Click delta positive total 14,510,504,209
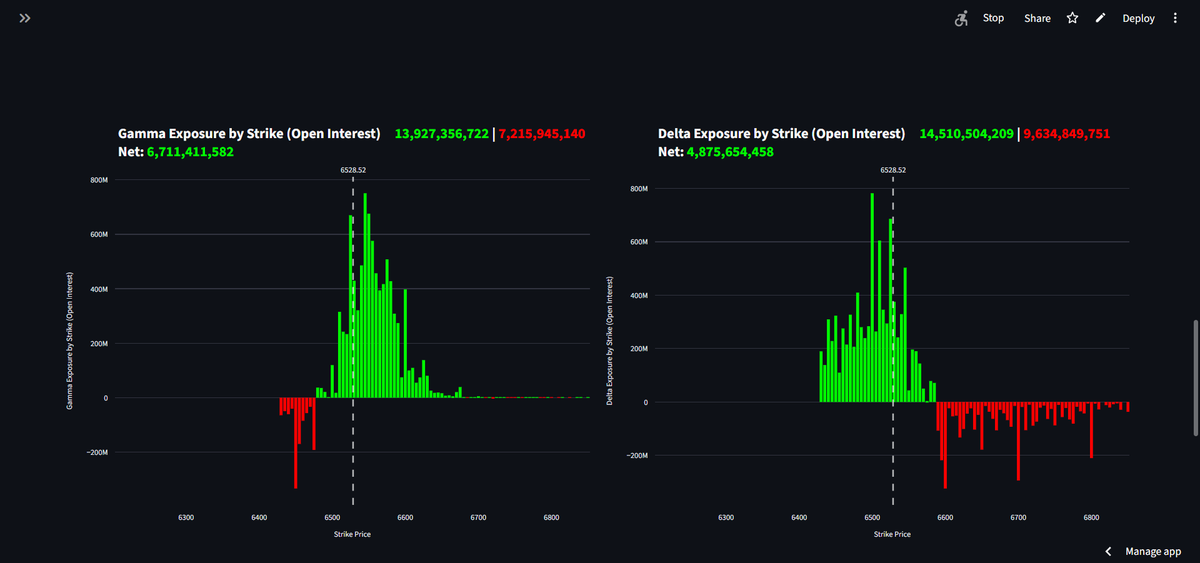Image resolution: width=1200 pixels, height=563 pixels. click(x=967, y=133)
